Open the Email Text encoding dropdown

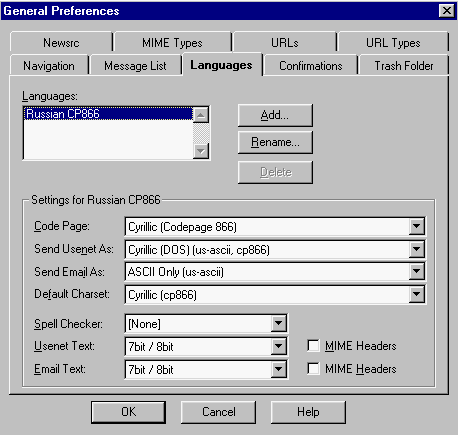click(279, 369)
